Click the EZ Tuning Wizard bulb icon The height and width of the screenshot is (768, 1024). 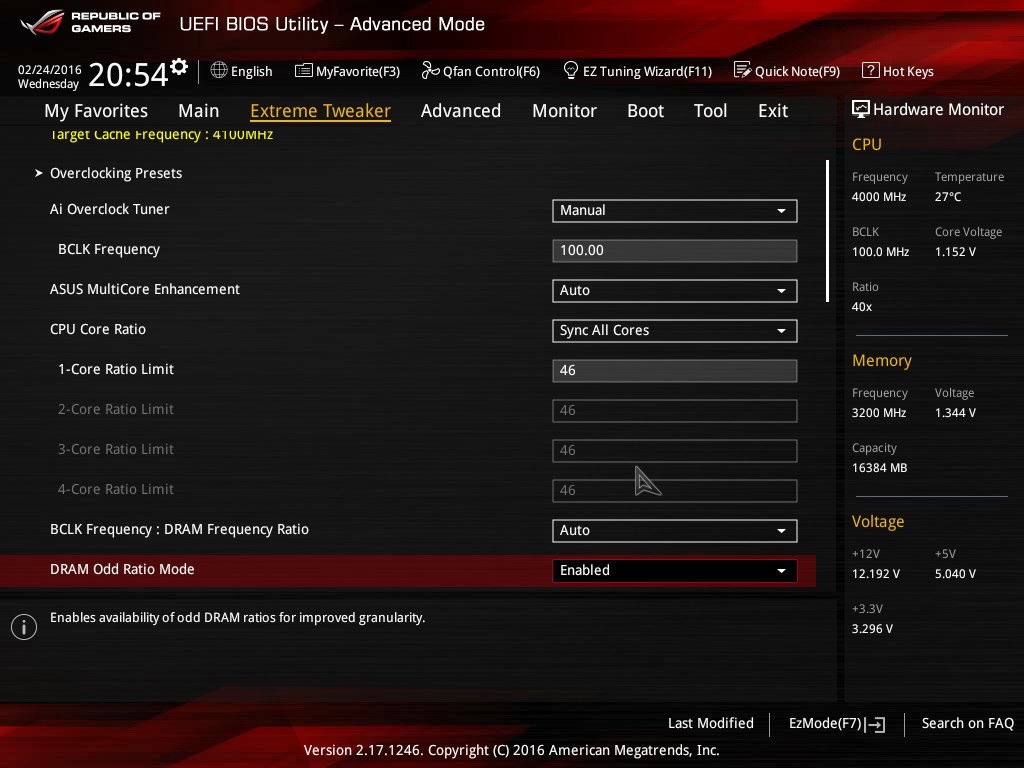pyautogui.click(x=571, y=70)
